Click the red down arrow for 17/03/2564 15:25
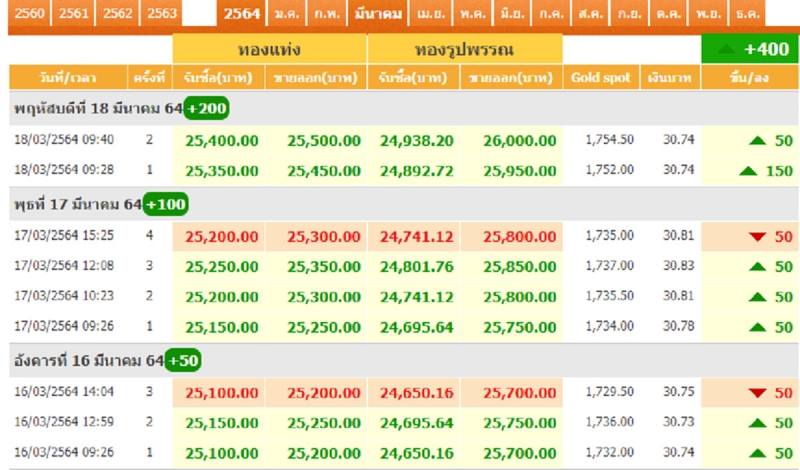This screenshot has width=800, height=470. coord(756,236)
